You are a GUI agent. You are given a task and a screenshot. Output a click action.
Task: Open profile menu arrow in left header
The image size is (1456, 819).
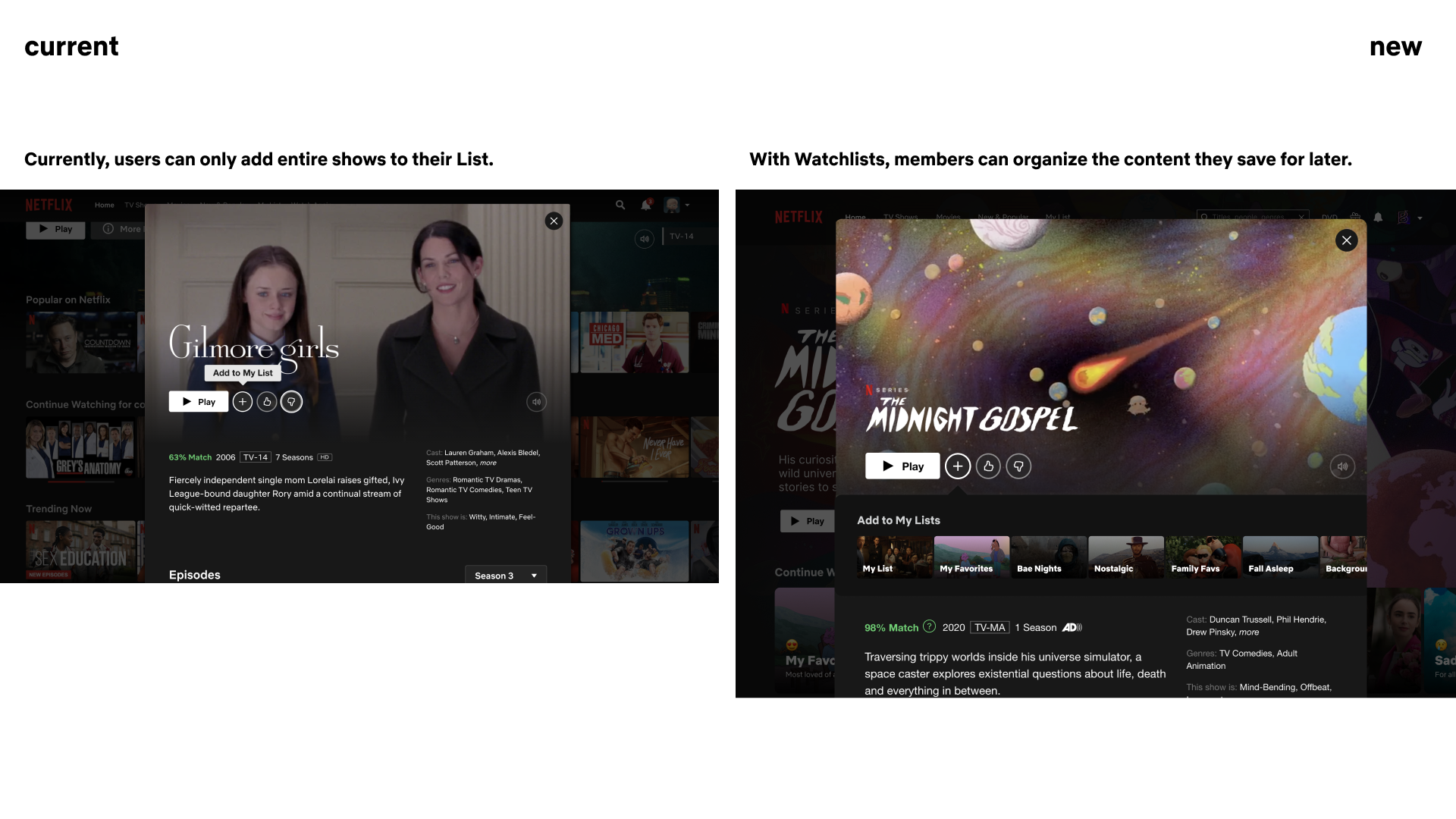click(x=687, y=205)
